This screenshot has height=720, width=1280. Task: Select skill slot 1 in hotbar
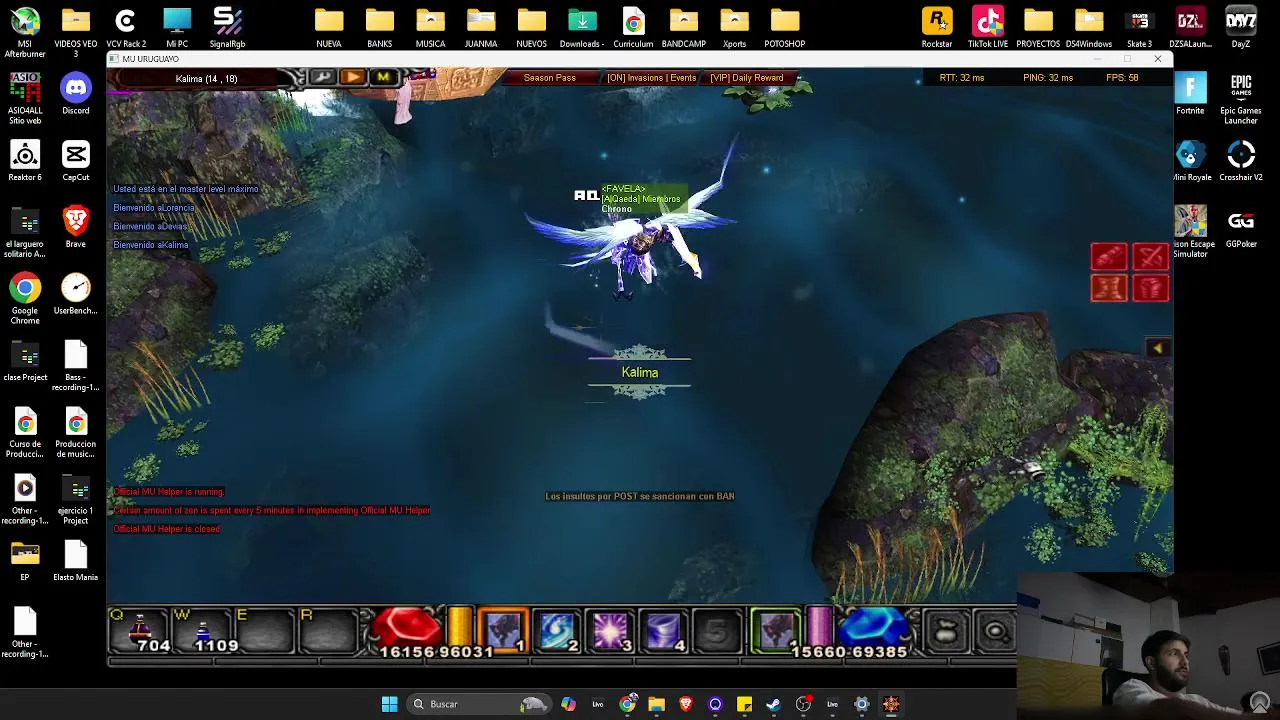(x=503, y=631)
